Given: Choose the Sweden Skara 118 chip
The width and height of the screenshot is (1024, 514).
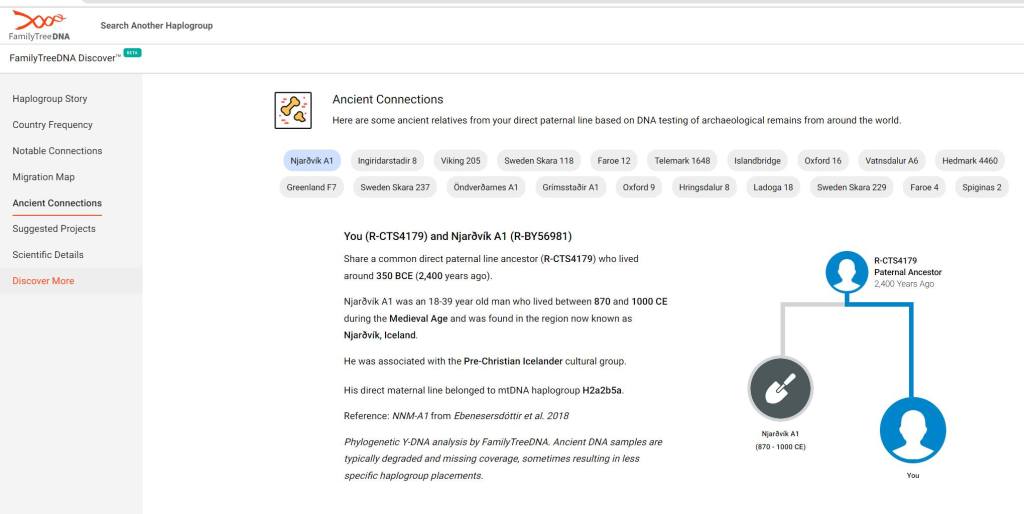Looking at the screenshot, I should [538, 160].
